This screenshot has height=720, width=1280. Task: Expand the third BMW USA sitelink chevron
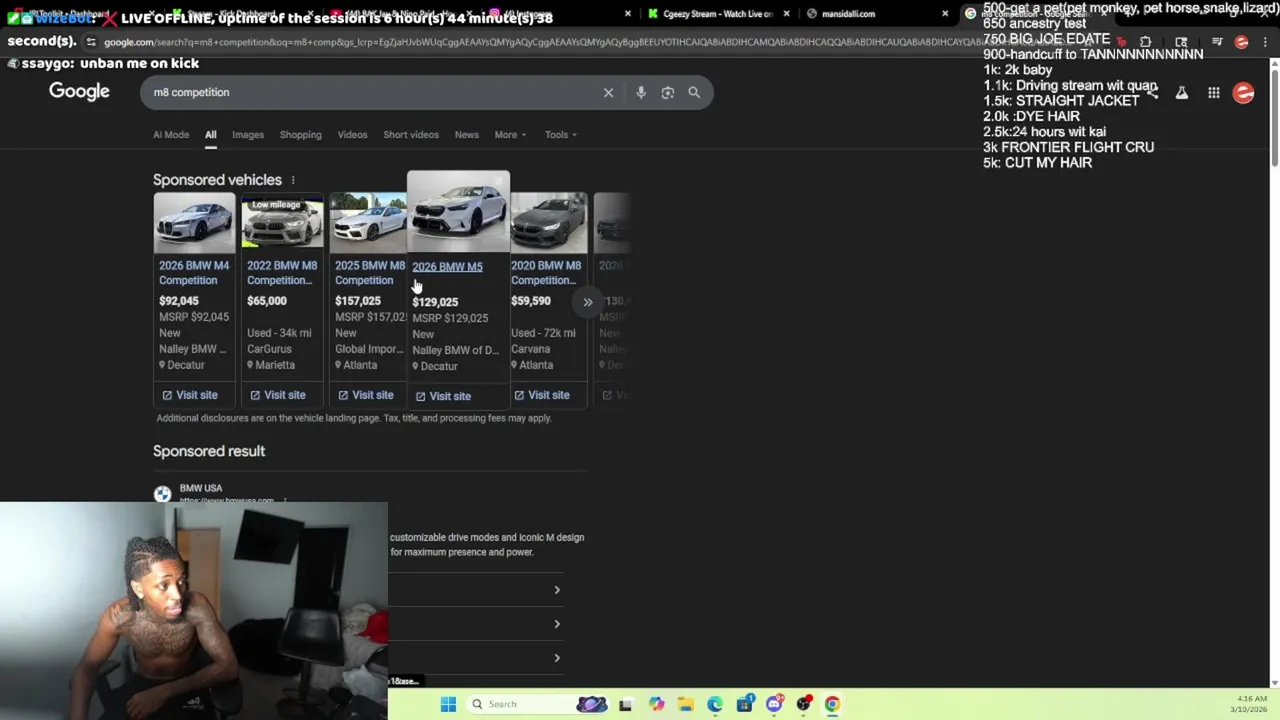(557, 658)
